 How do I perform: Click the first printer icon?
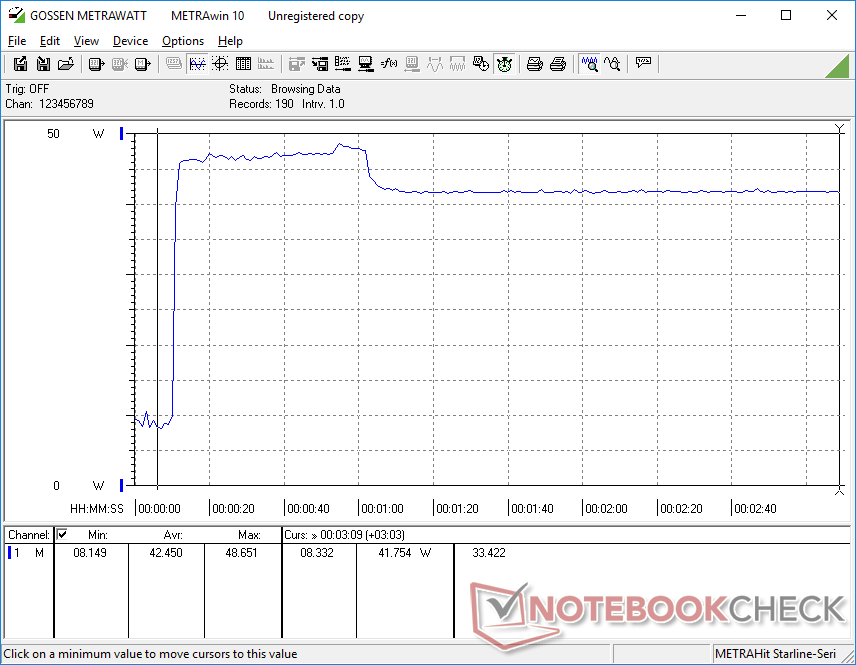coord(534,64)
